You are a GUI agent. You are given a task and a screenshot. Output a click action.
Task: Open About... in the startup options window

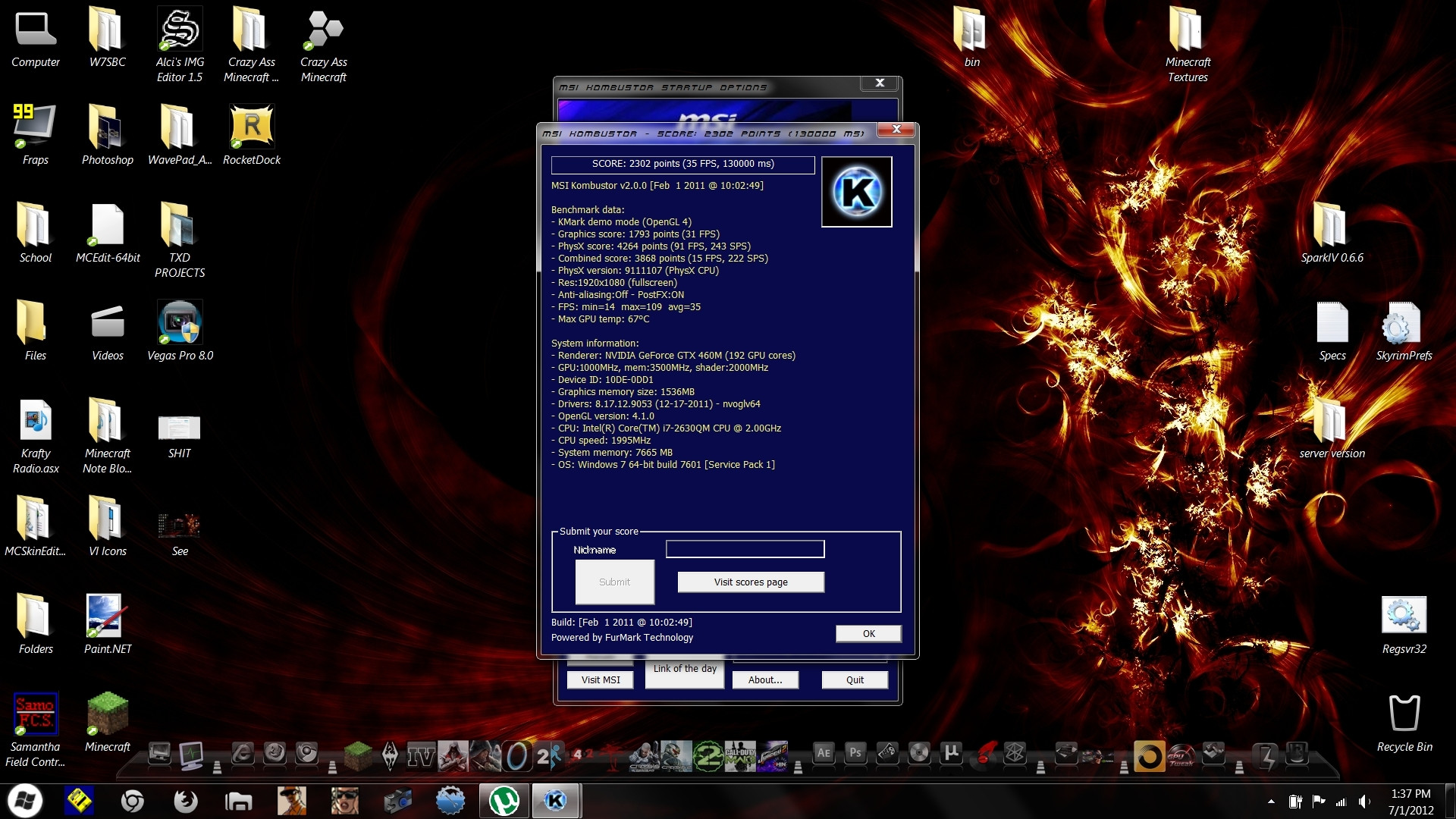pos(765,679)
